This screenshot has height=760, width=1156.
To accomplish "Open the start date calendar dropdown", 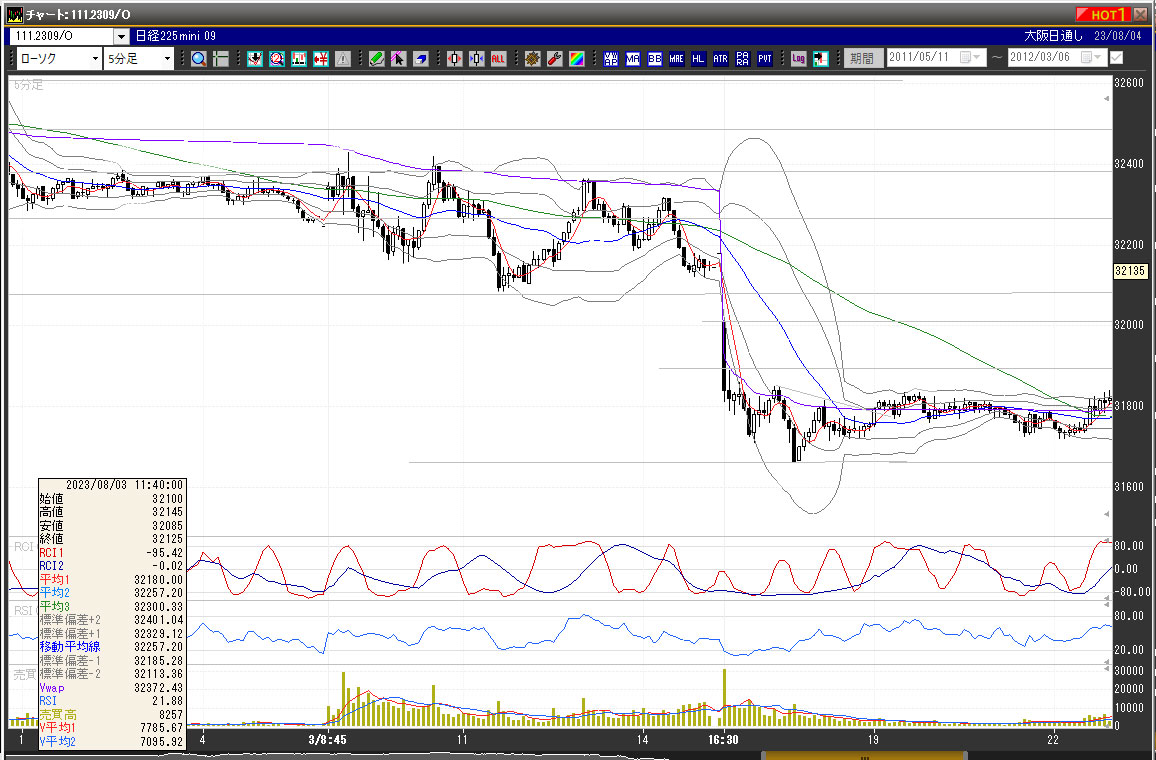I will click(970, 57).
